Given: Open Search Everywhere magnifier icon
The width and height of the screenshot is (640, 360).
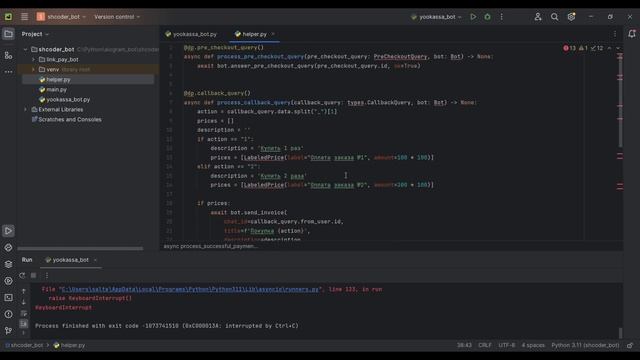Looking at the screenshot, I should click(554, 17).
